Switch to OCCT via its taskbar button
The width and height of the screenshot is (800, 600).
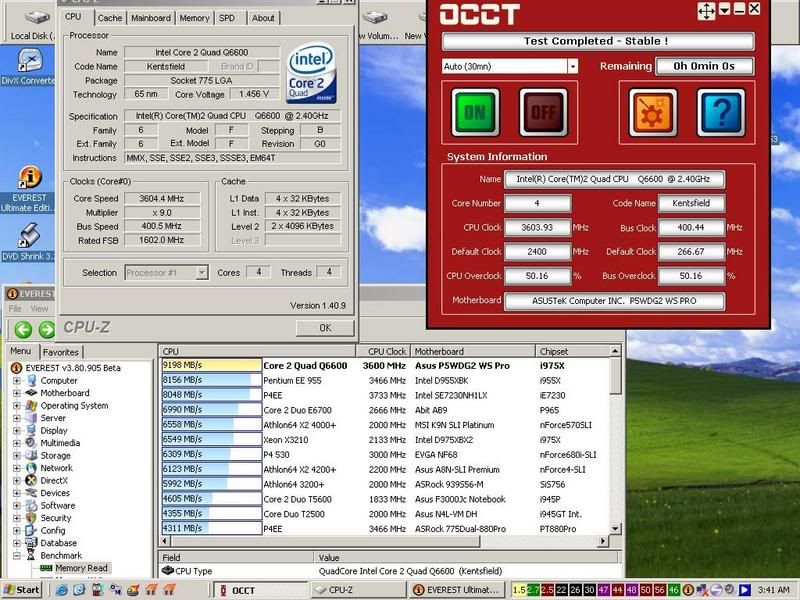pos(260,590)
